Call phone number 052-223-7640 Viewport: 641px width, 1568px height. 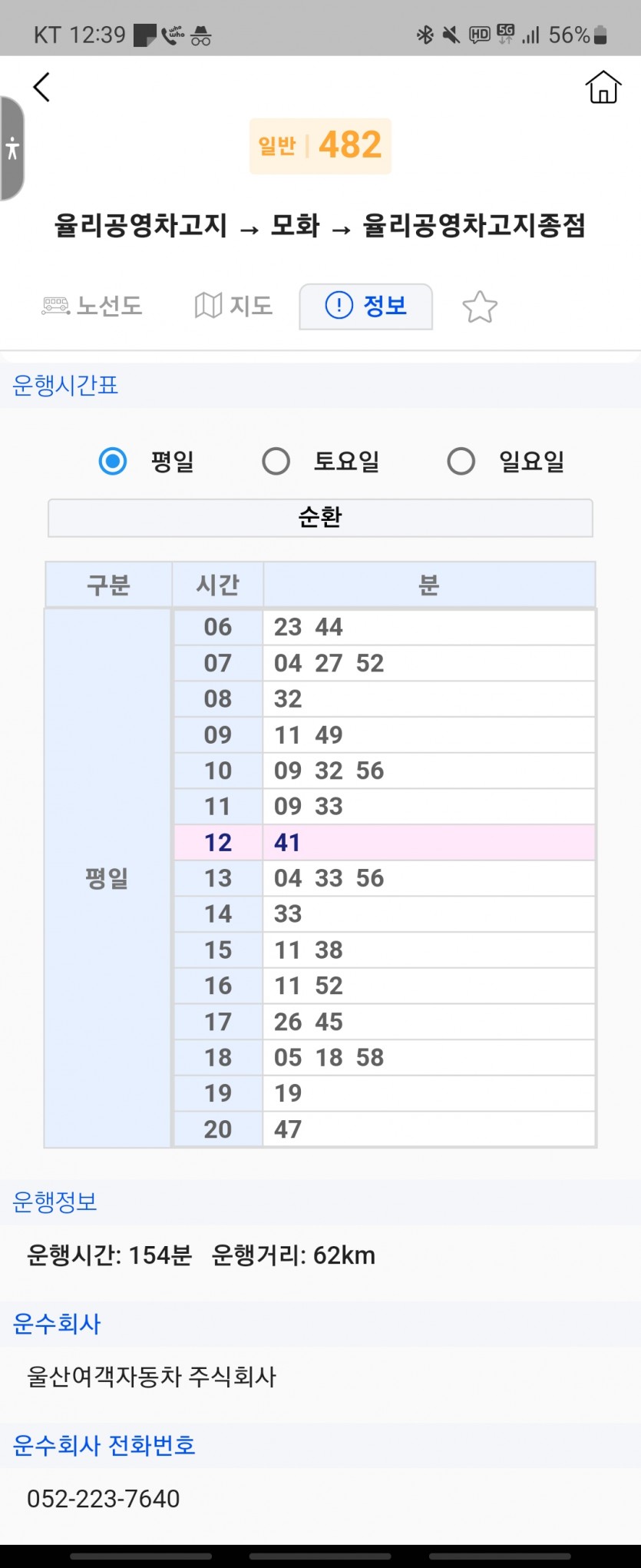click(104, 1499)
